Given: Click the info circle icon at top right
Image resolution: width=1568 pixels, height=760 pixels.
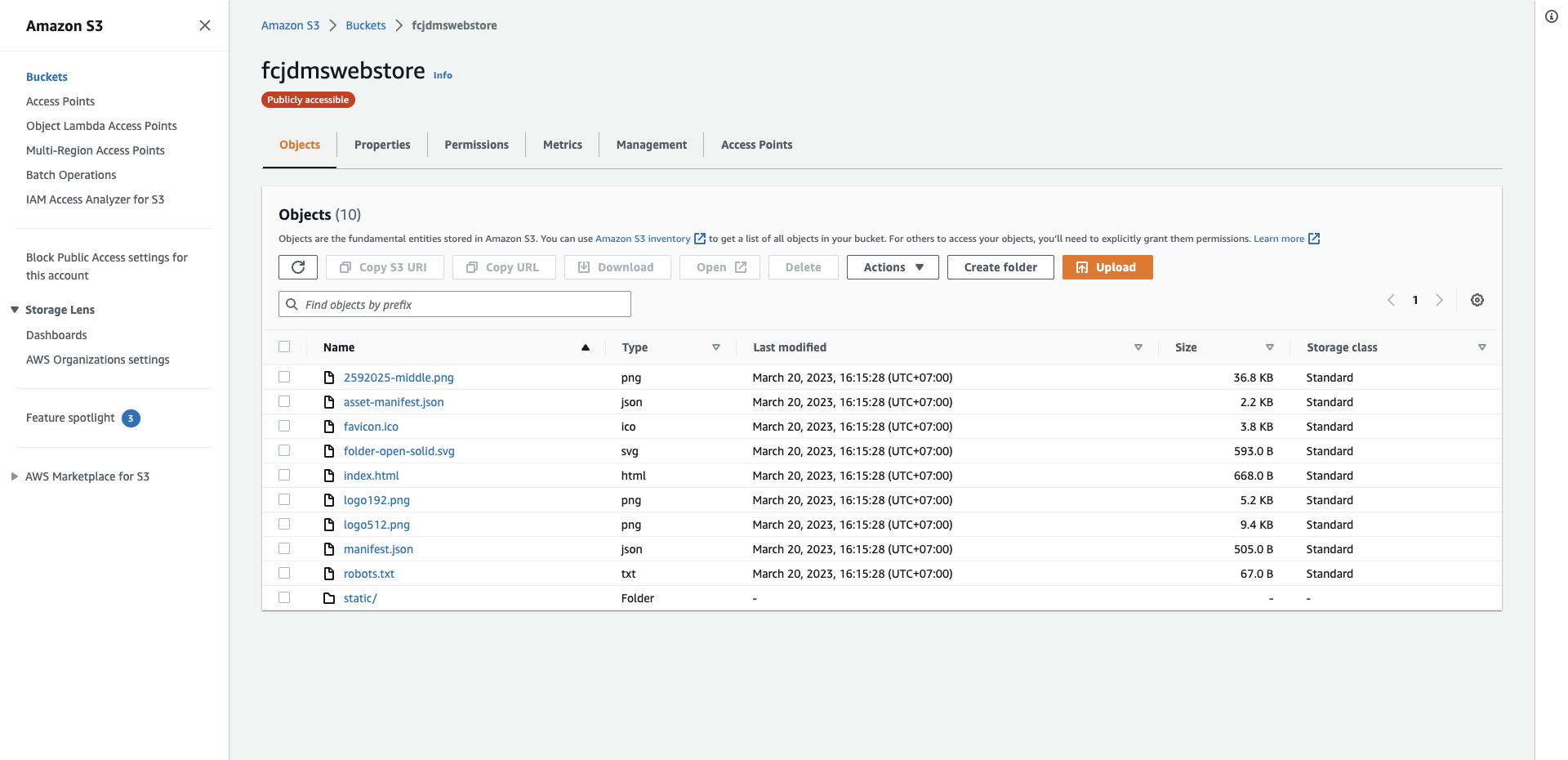Looking at the screenshot, I should coord(1552,16).
